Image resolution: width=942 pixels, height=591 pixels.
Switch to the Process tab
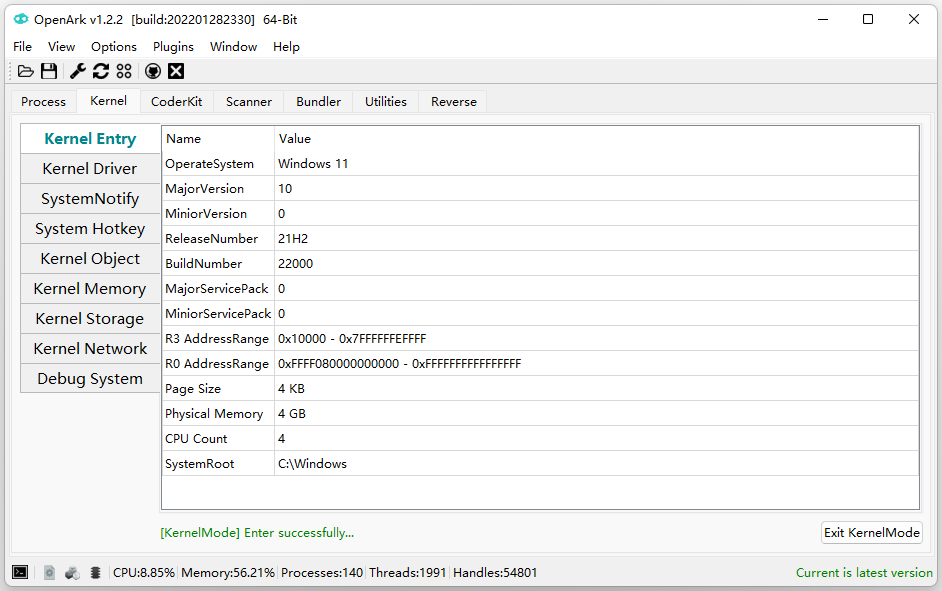(43, 102)
